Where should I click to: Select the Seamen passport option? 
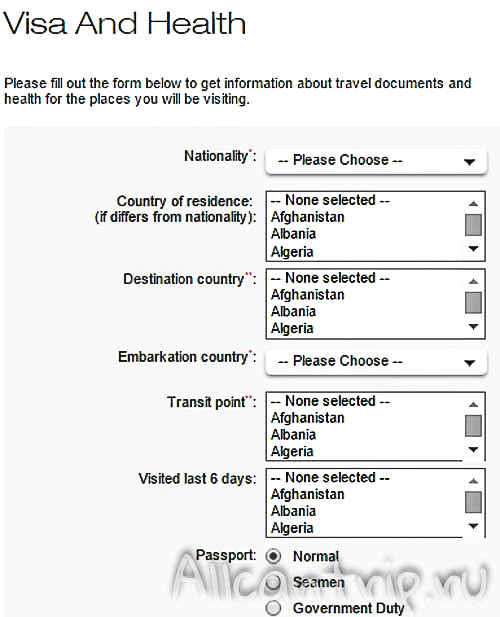[x=273, y=582]
